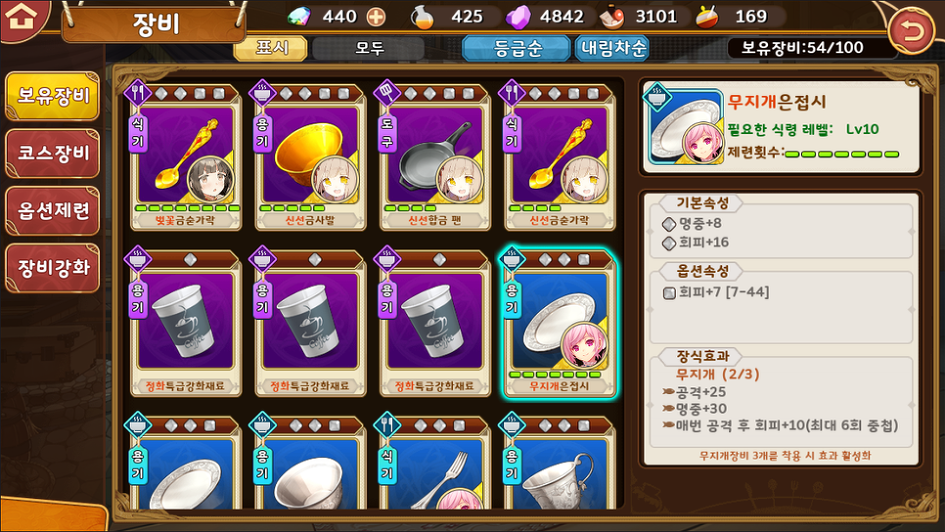Select the 벚꽃금숟가락 equipment card
Viewport: 945px width, 532px height.
[186, 157]
